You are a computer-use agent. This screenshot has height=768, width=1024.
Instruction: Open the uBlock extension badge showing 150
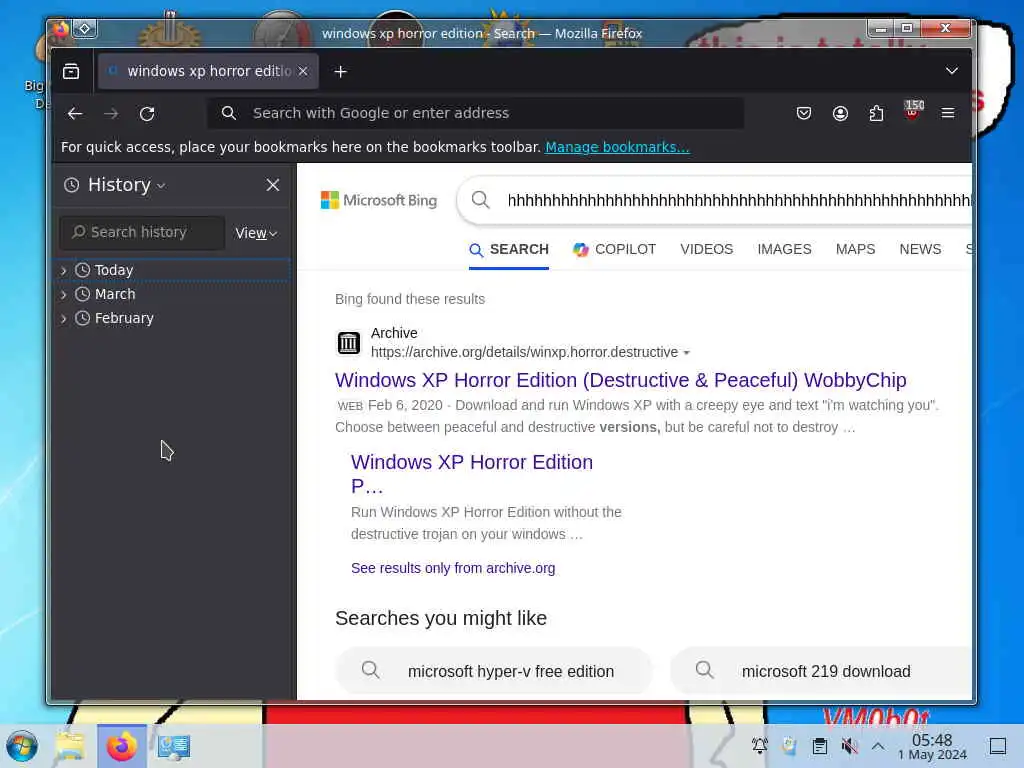[x=913, y=110]
